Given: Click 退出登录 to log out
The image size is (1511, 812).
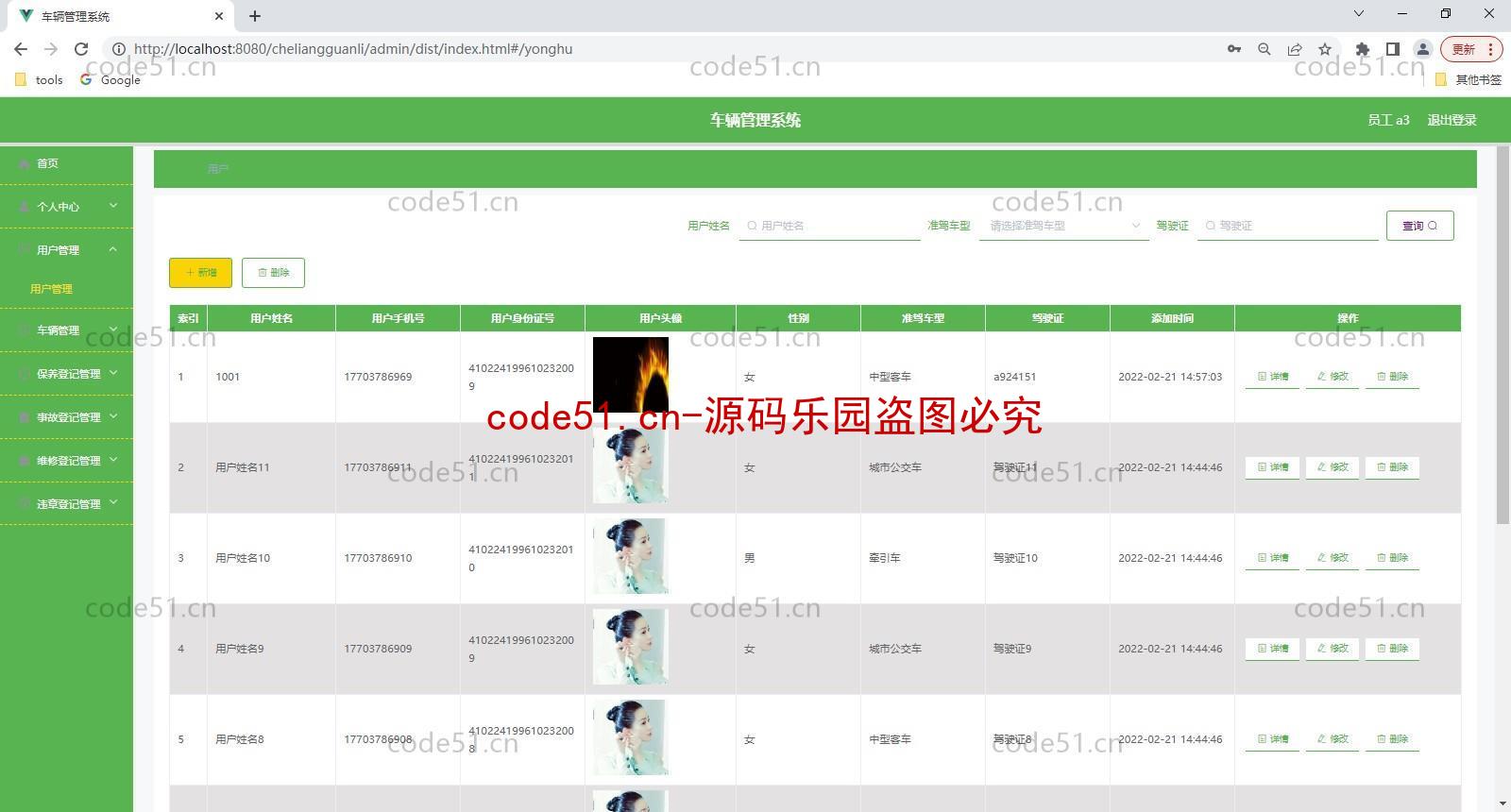Looking at the screenshot, I should click(1452, 120).
